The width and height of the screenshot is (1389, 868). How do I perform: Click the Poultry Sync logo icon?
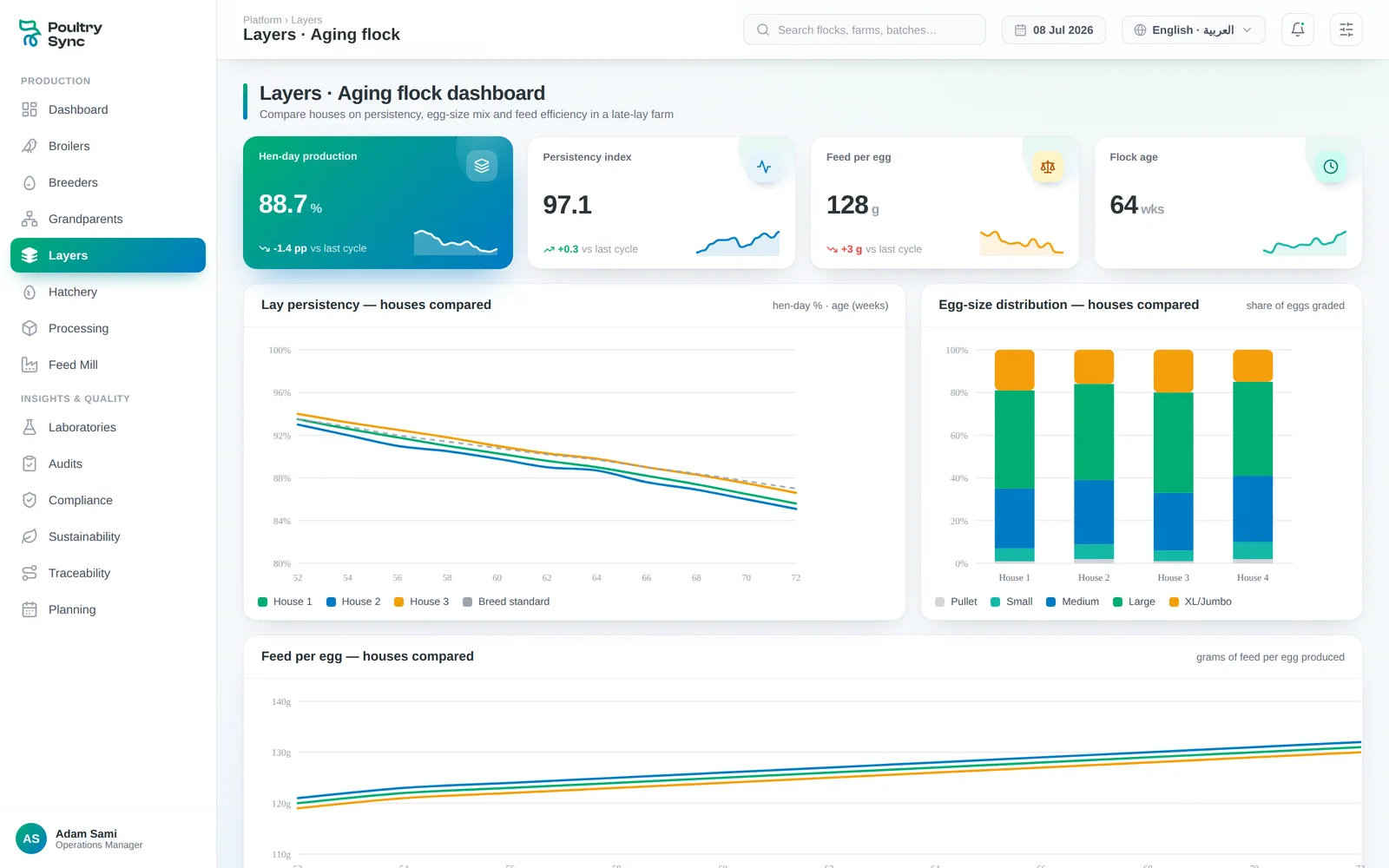30,34
